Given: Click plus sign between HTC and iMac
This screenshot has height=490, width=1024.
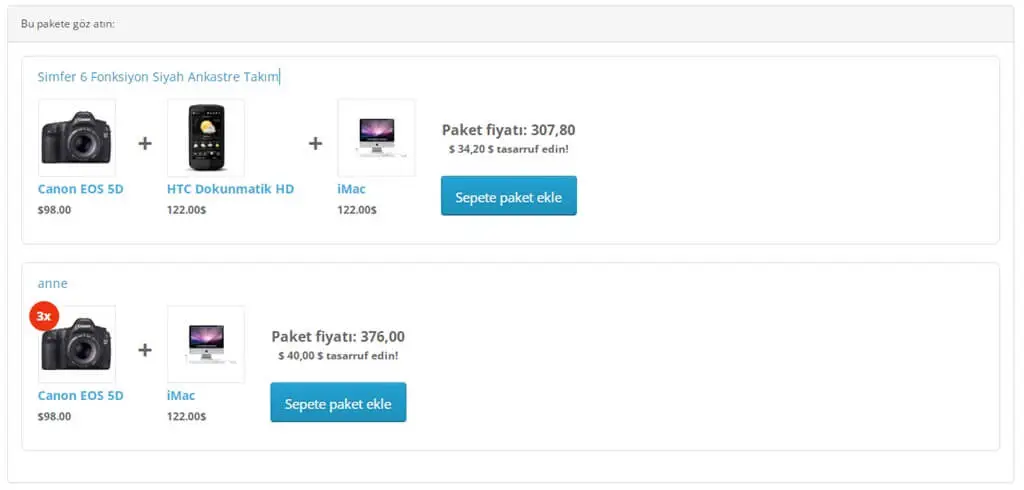Looking at the screenshot, I should click(x=315, y=143).
